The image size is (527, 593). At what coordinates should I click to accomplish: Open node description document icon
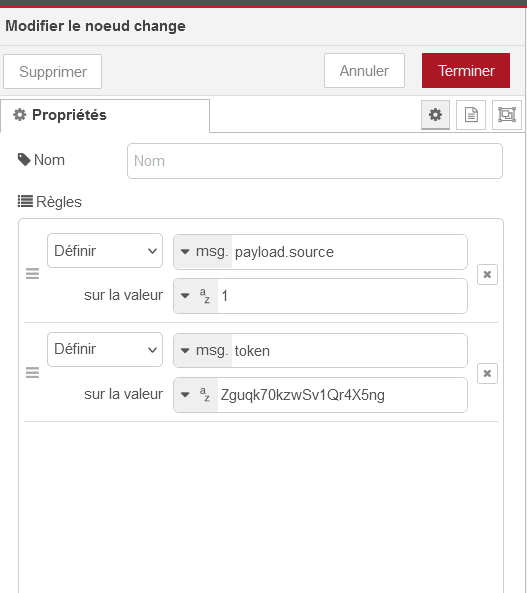click(471, 115)
